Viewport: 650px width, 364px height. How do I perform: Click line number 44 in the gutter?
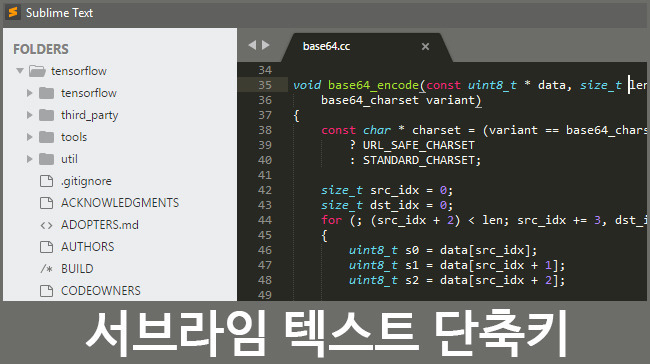265,220
